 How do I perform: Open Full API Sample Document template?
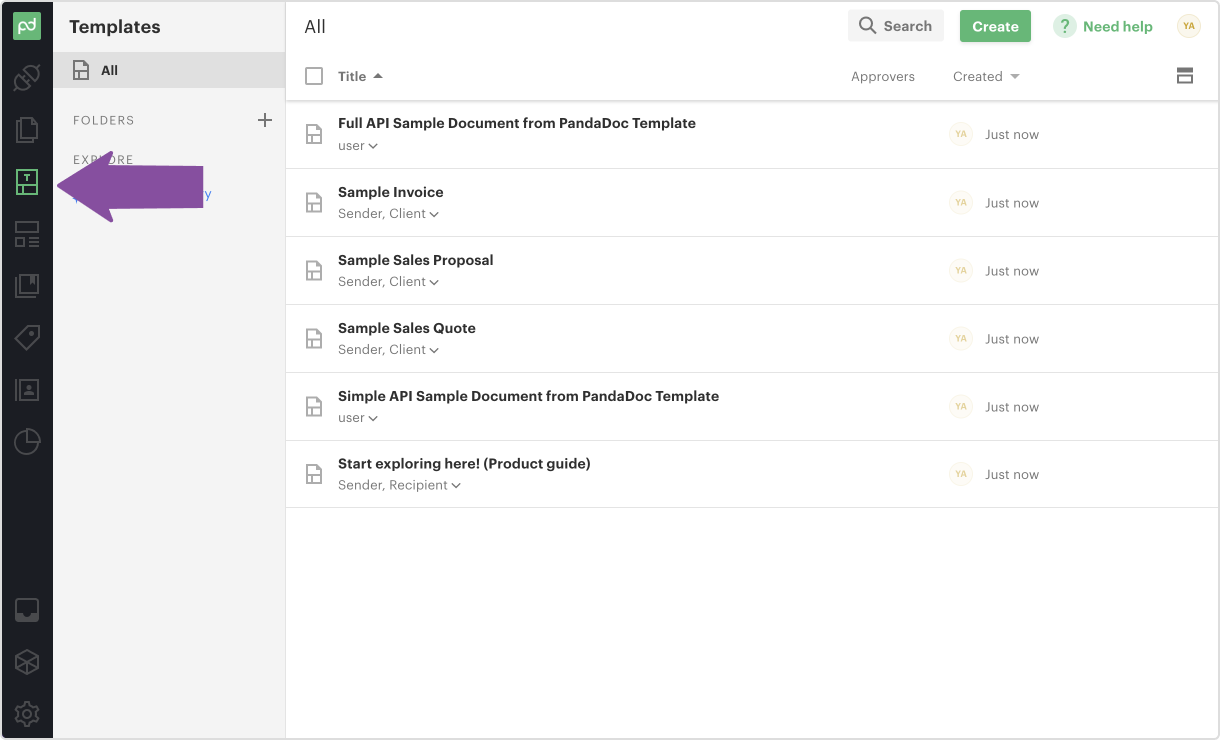coord(517,123)
